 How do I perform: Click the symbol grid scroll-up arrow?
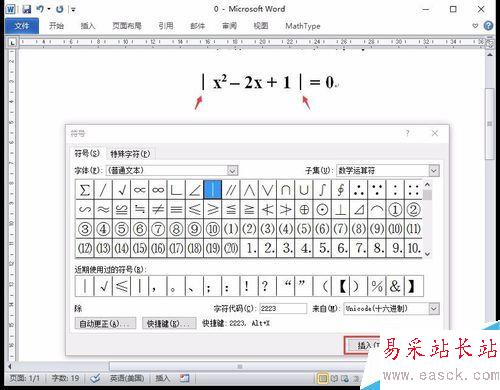(x=427, y=184)
